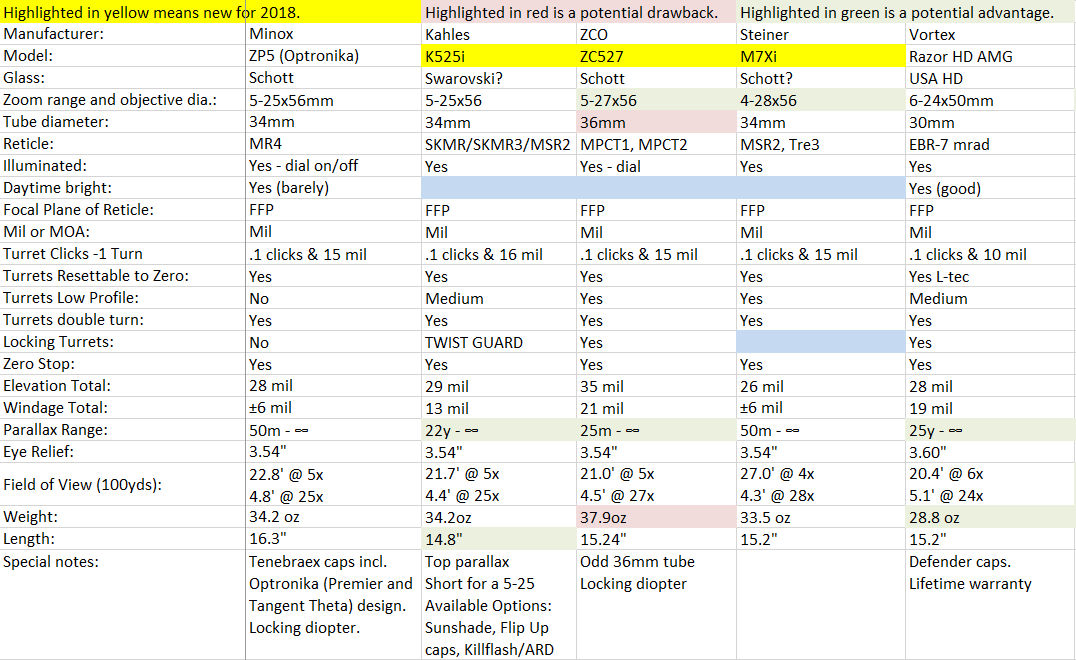The image size is (1076, 660).
Task: Click the 'Highlighted in red' legend cell
Action: click(x=579, y=13)
